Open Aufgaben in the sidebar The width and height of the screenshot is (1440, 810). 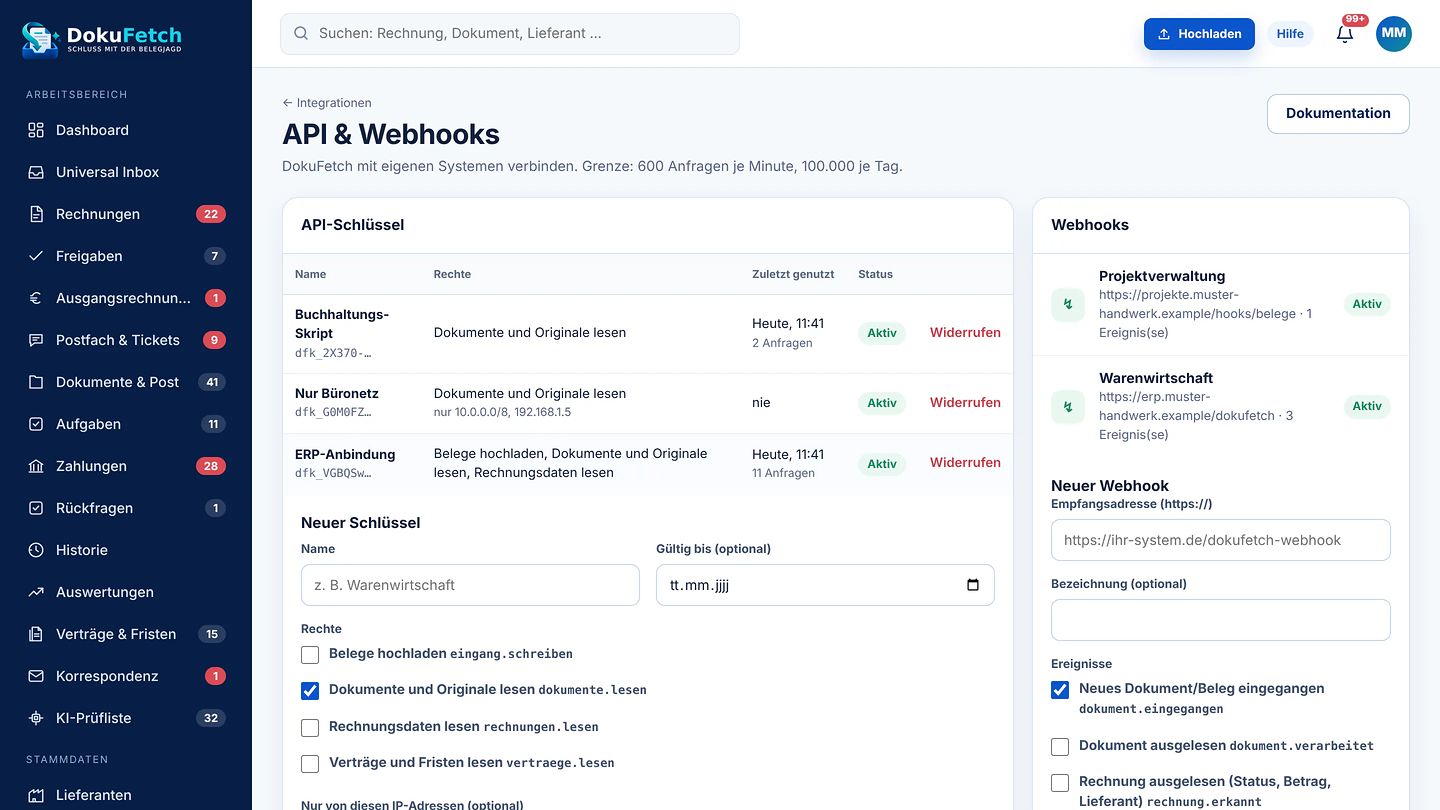[126, 424]
